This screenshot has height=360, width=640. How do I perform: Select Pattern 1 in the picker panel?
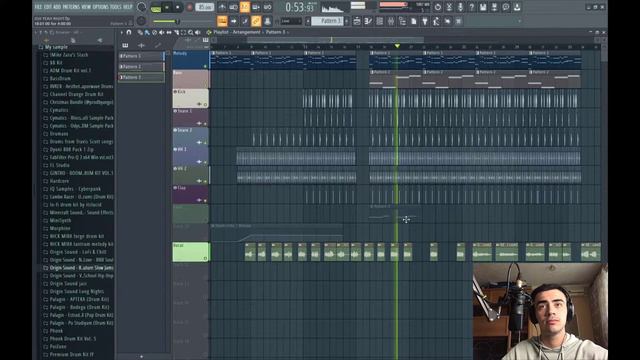141,56
